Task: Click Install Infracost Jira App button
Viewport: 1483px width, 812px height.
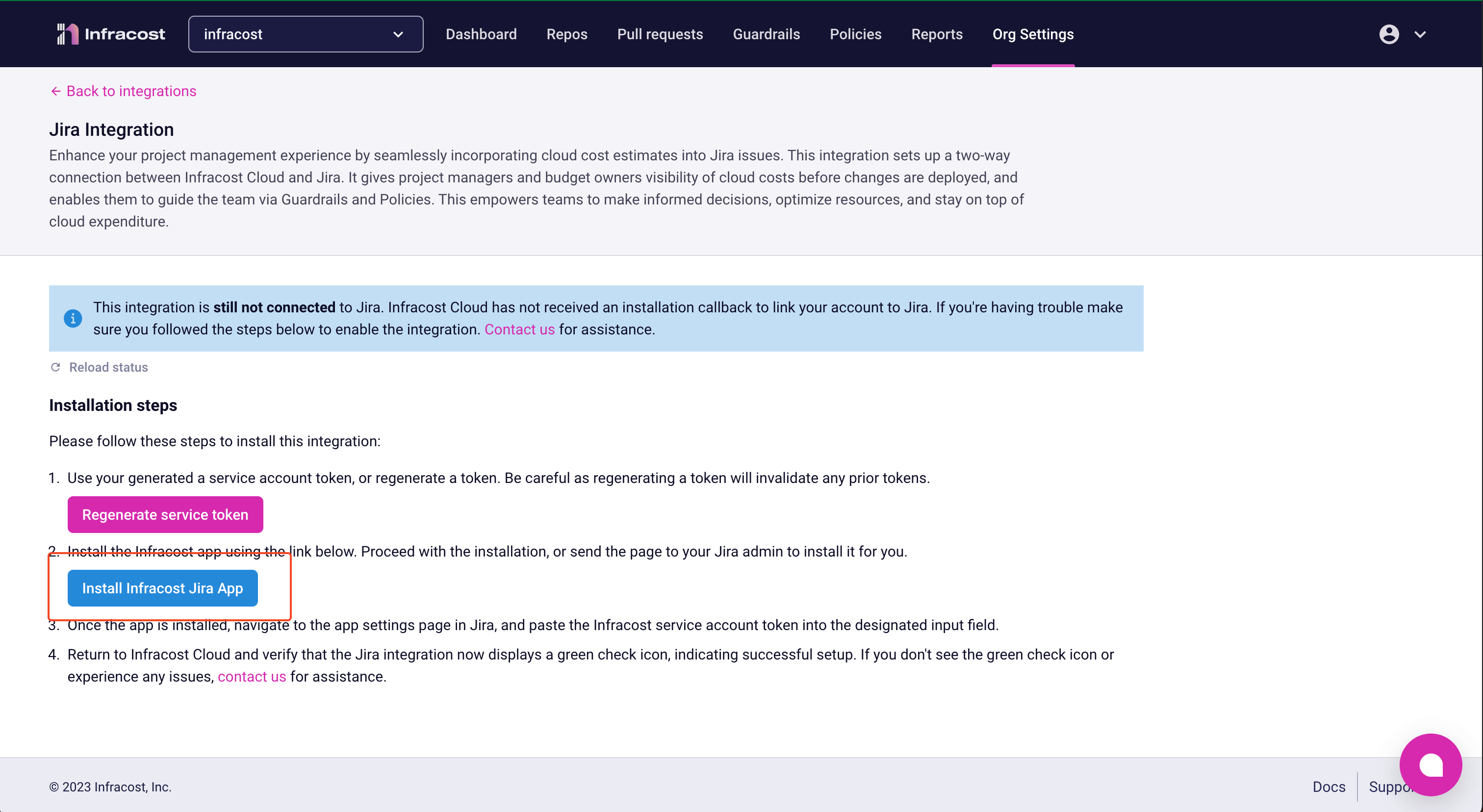Action: pyautogui.click(x=162, y=588)
